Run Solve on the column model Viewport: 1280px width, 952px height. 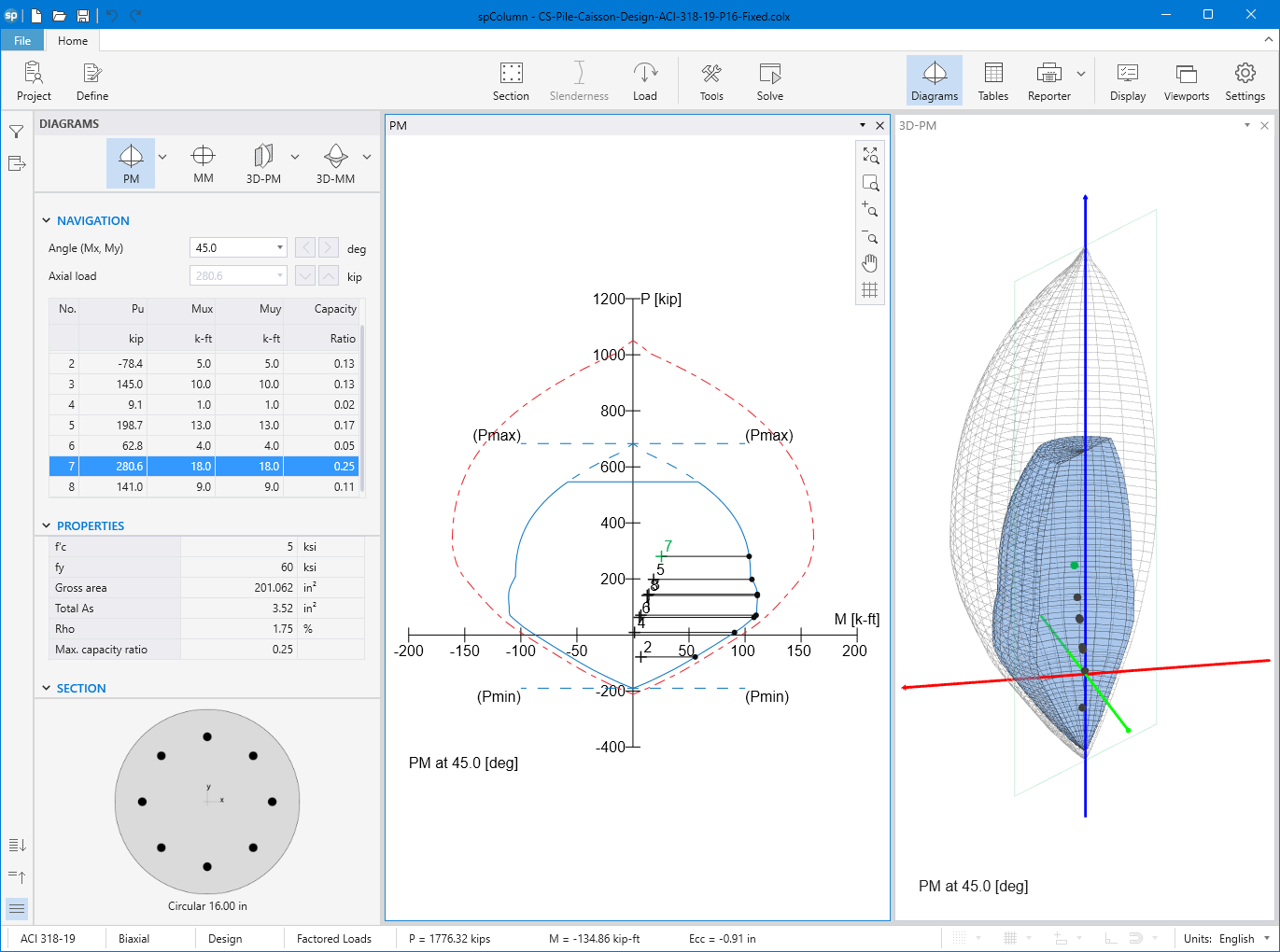(x=769, y=79)
